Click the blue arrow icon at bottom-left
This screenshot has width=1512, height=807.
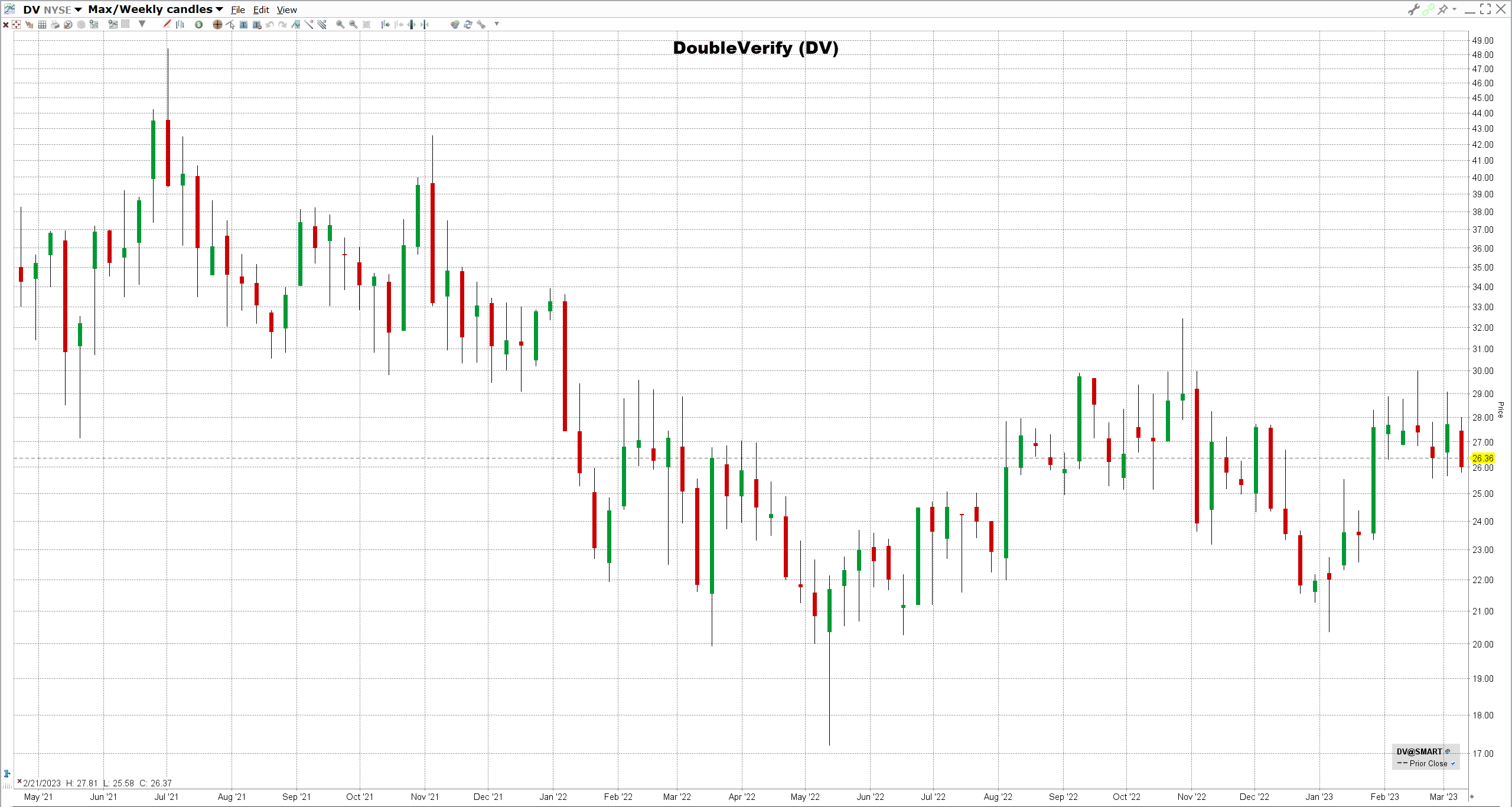tap(7, 773)
